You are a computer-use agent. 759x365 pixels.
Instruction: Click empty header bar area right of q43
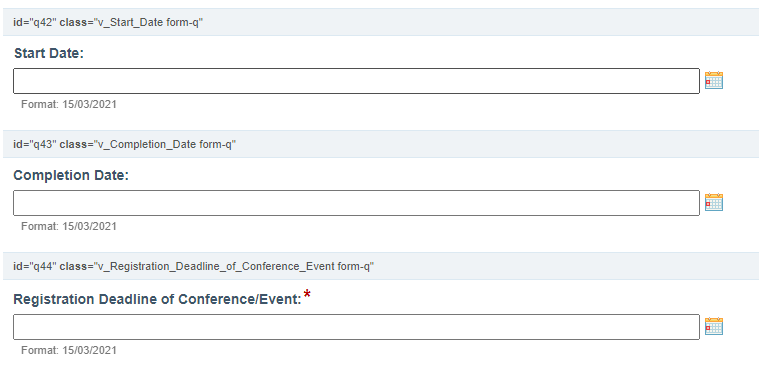498,144
